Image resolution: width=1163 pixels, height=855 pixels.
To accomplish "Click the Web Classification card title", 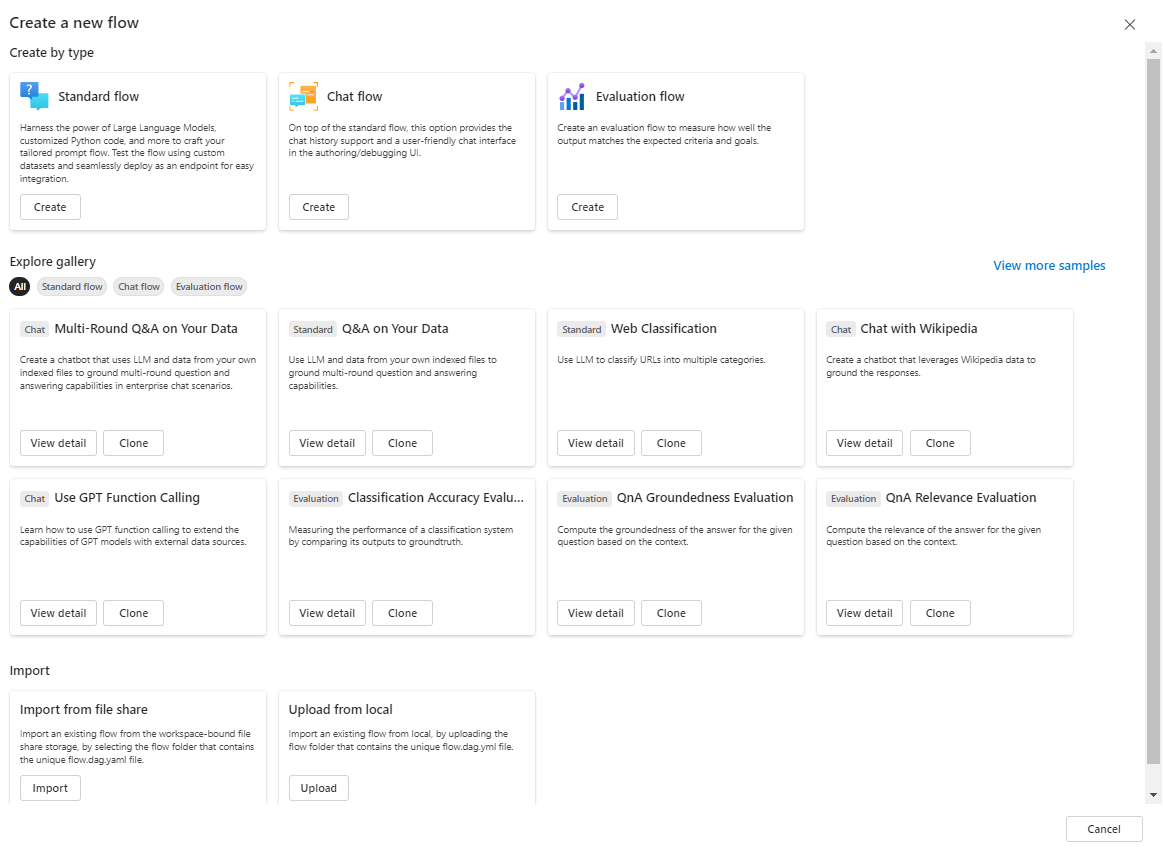I will 664,329.
